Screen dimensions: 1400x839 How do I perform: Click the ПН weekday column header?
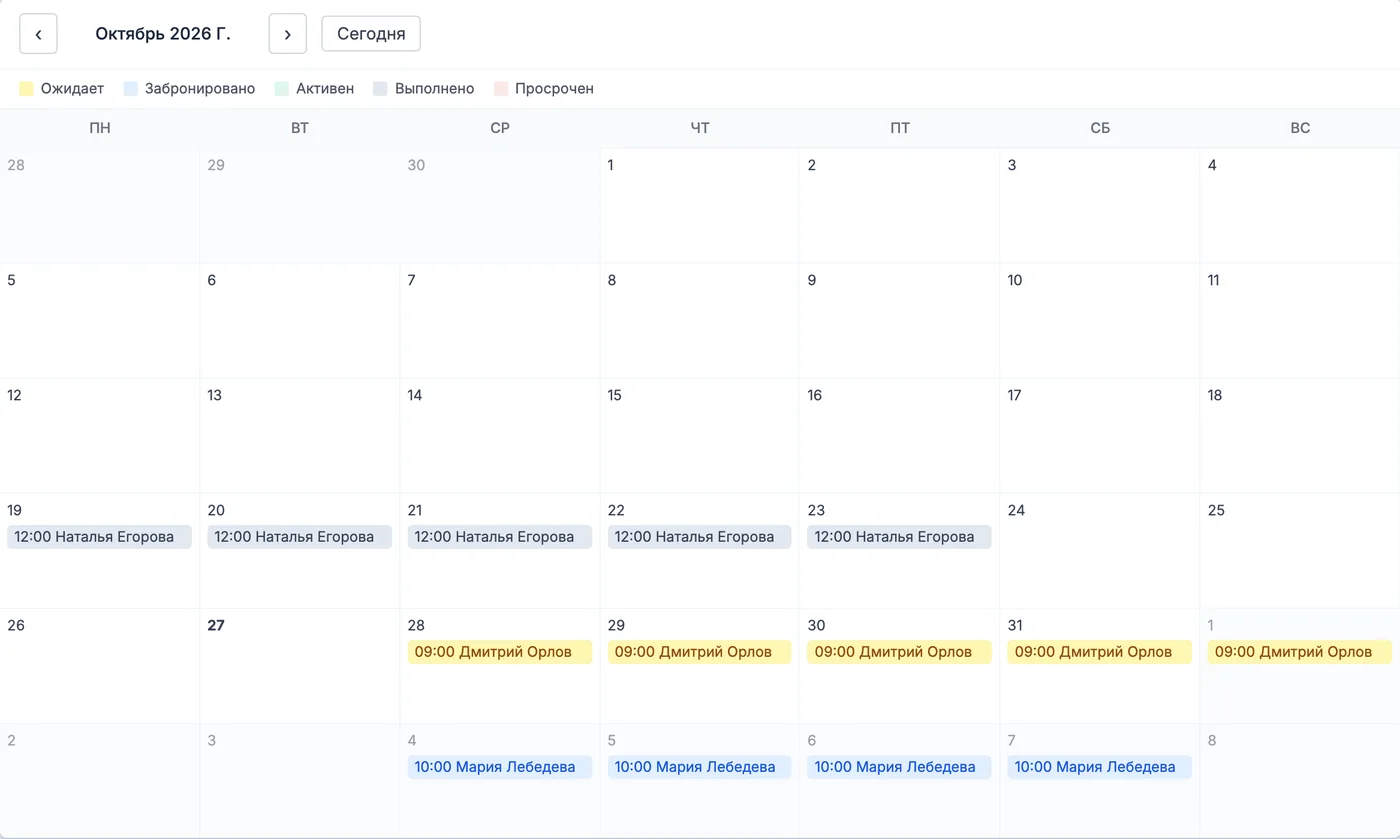coord(100,128)
